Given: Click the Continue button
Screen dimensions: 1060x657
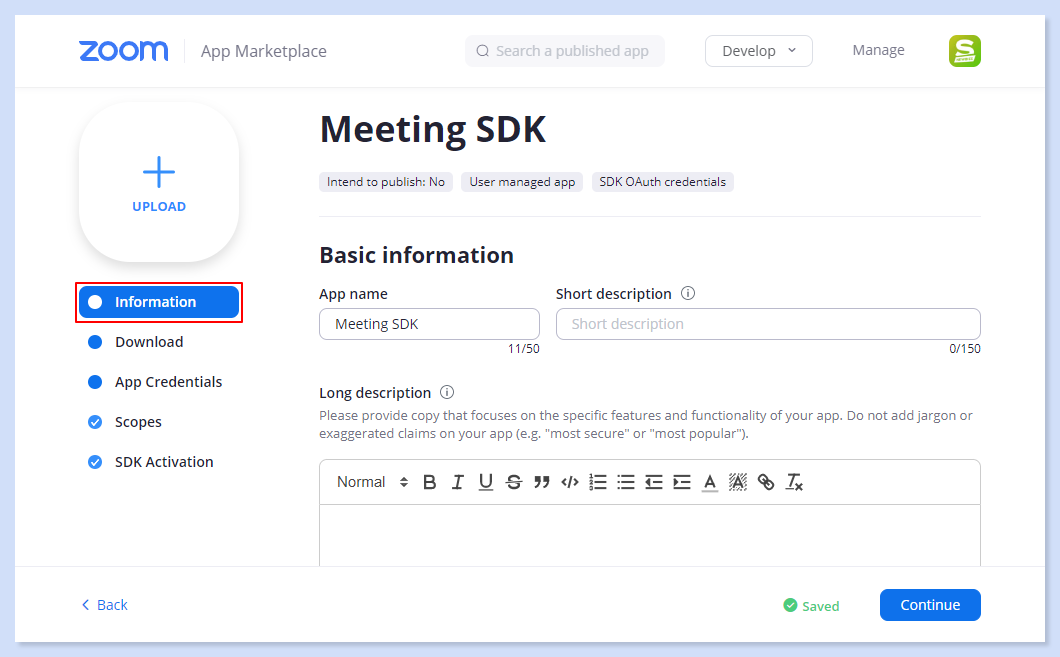Looking at the screenshot, I should 930,605.
